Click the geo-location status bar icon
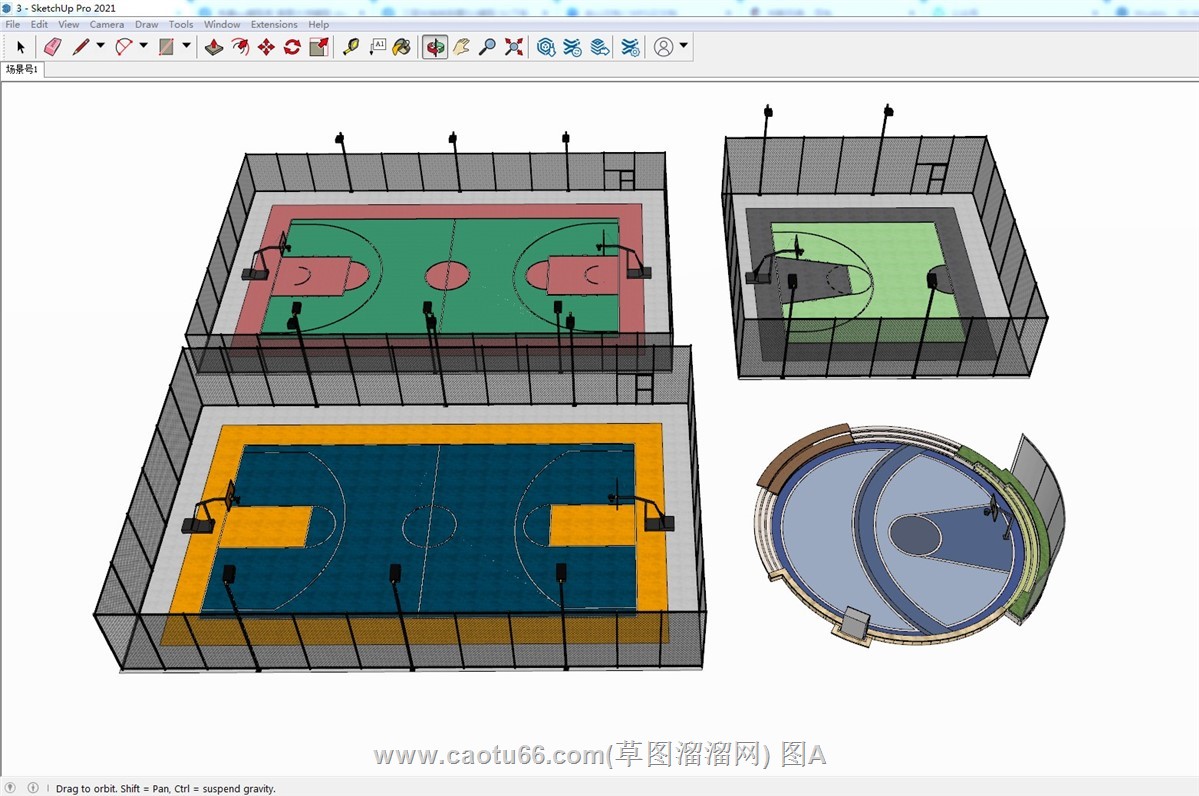This screenshot has height=796, width=1199. [x=10, y=788]
